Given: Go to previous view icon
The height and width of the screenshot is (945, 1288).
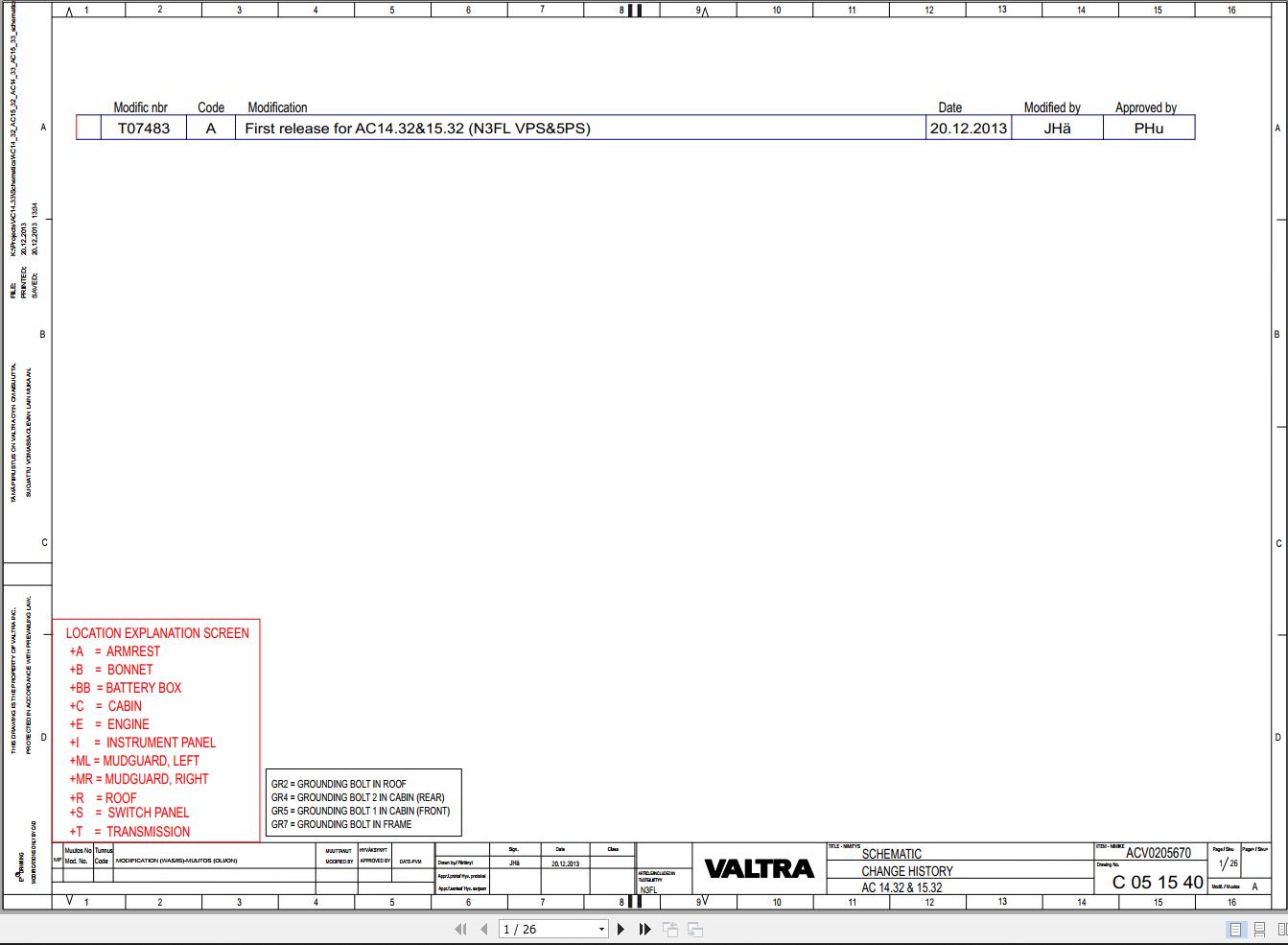Looking at the screenshot, I should pos(670,929).
